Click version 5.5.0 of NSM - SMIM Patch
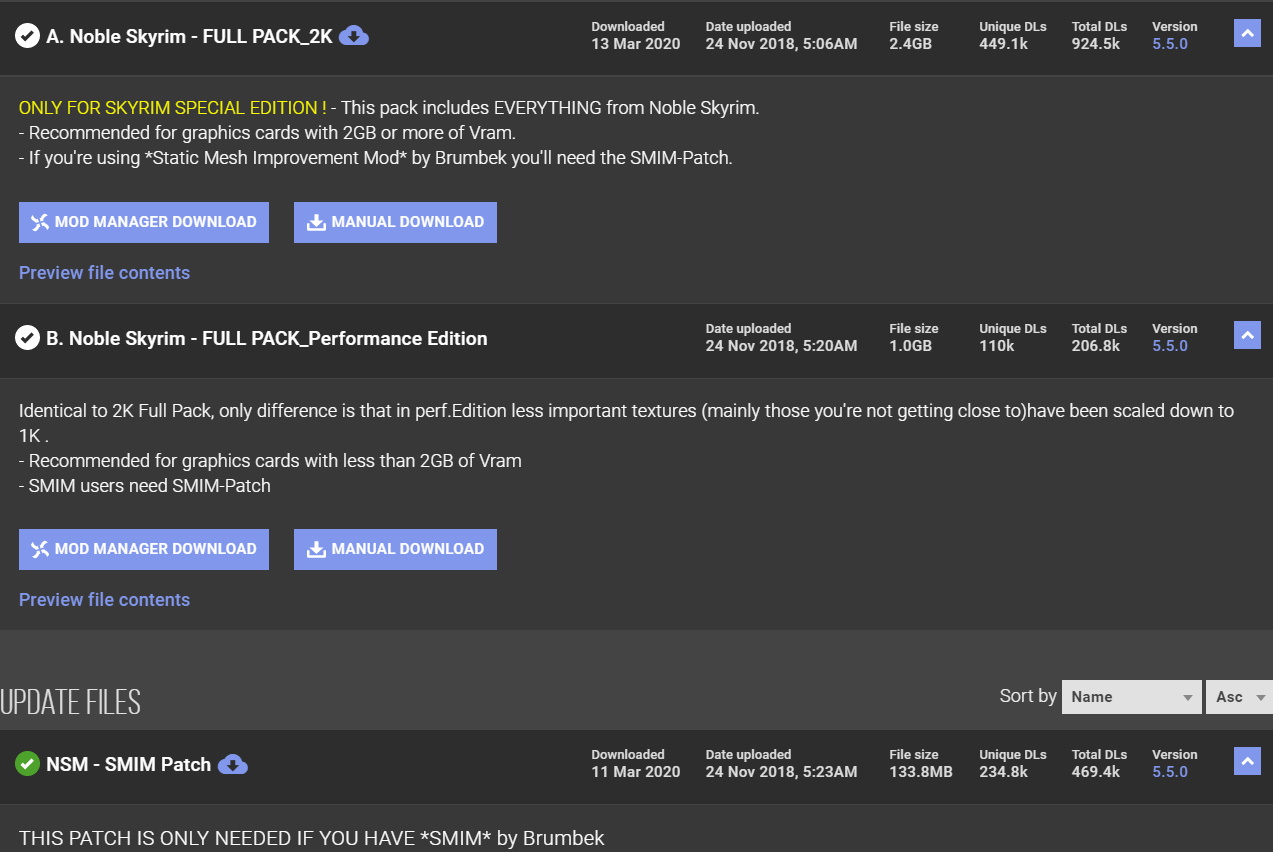1273x852 pixels. pyautogui.click(x=1170, y=772)
